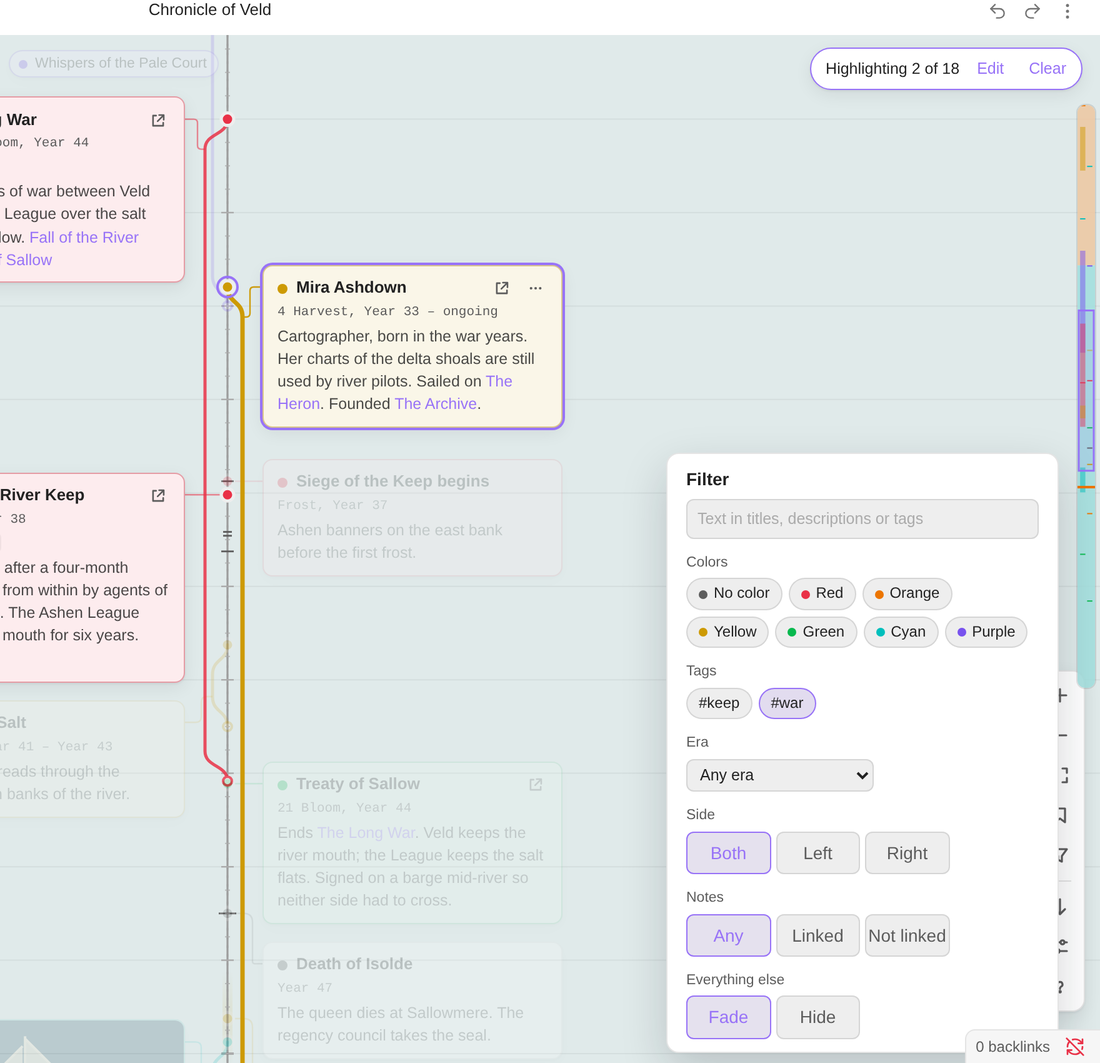Click Edit in the highlighting bar

click(x=990, y=69)
